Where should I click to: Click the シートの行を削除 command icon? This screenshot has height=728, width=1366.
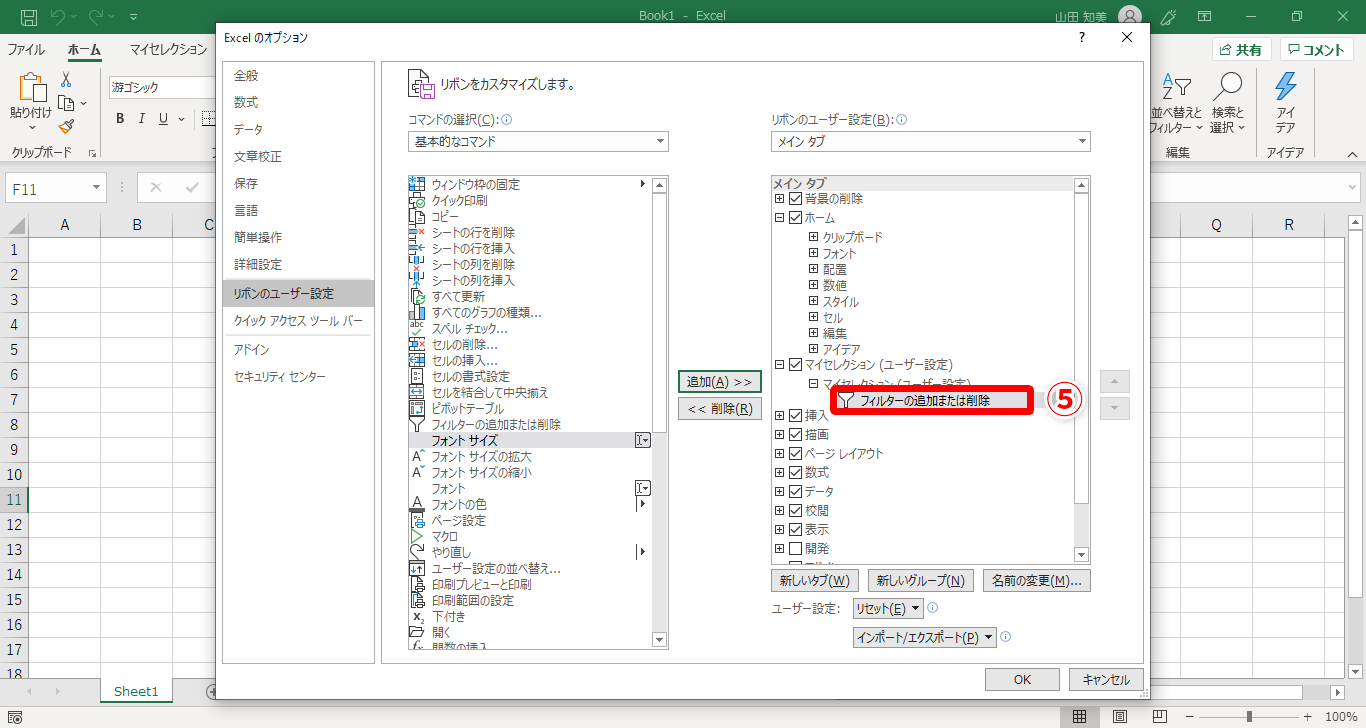(418, 232)
